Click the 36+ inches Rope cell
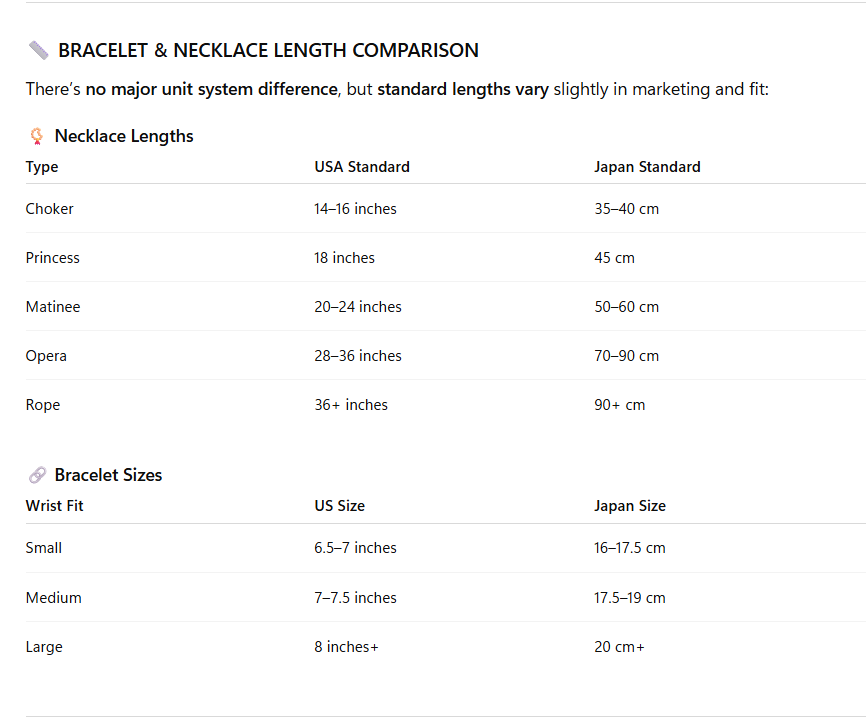The width and height of the screenshot is (868, 727). tap(351, 405)
